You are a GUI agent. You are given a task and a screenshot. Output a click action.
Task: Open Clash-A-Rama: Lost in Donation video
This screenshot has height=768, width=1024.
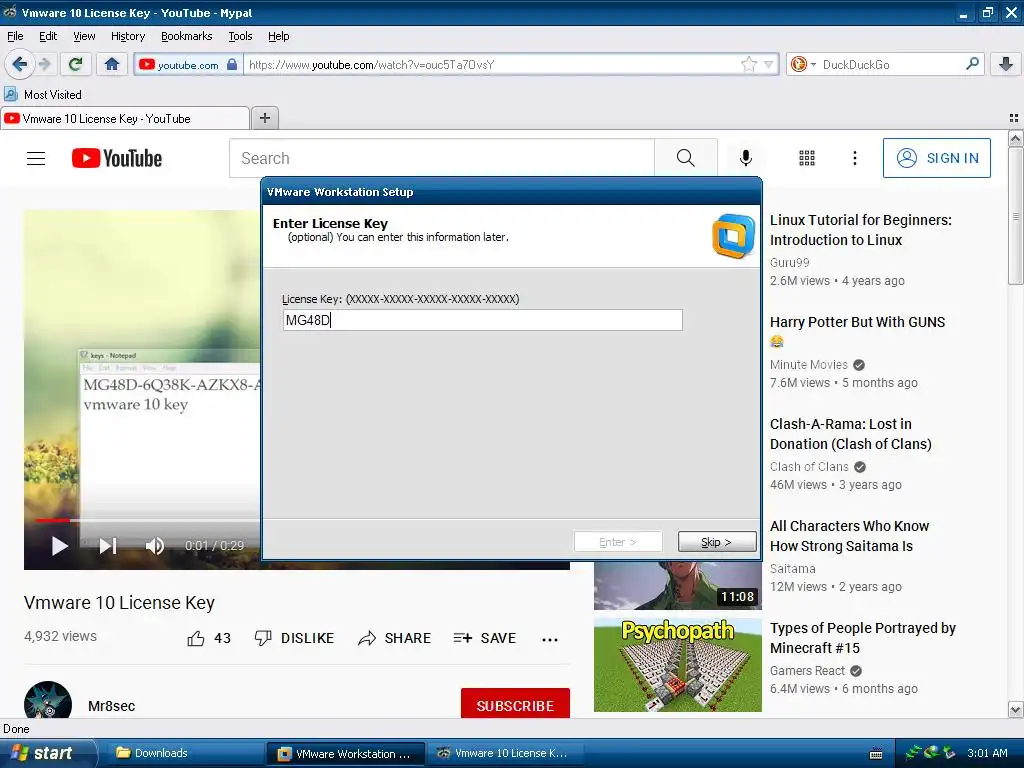(x=850, y=434)
